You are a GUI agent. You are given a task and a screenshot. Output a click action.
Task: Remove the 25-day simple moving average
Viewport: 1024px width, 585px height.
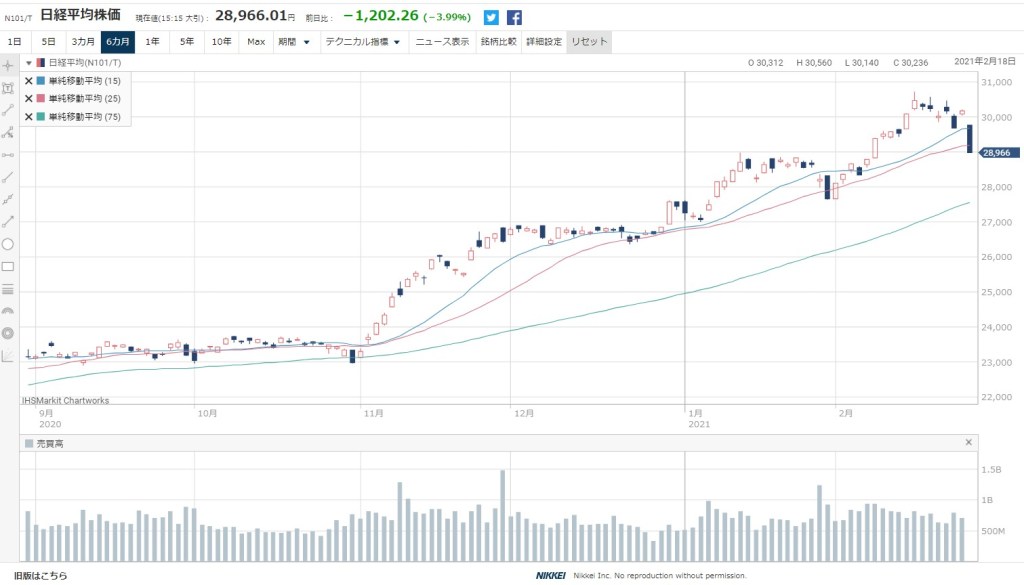click(28, 99)
